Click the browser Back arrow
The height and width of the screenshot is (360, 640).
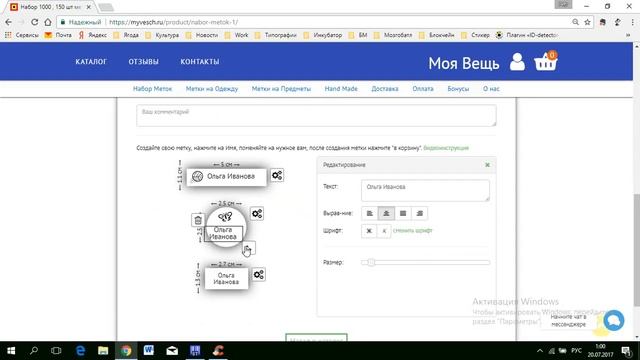[x=9, y=22]
